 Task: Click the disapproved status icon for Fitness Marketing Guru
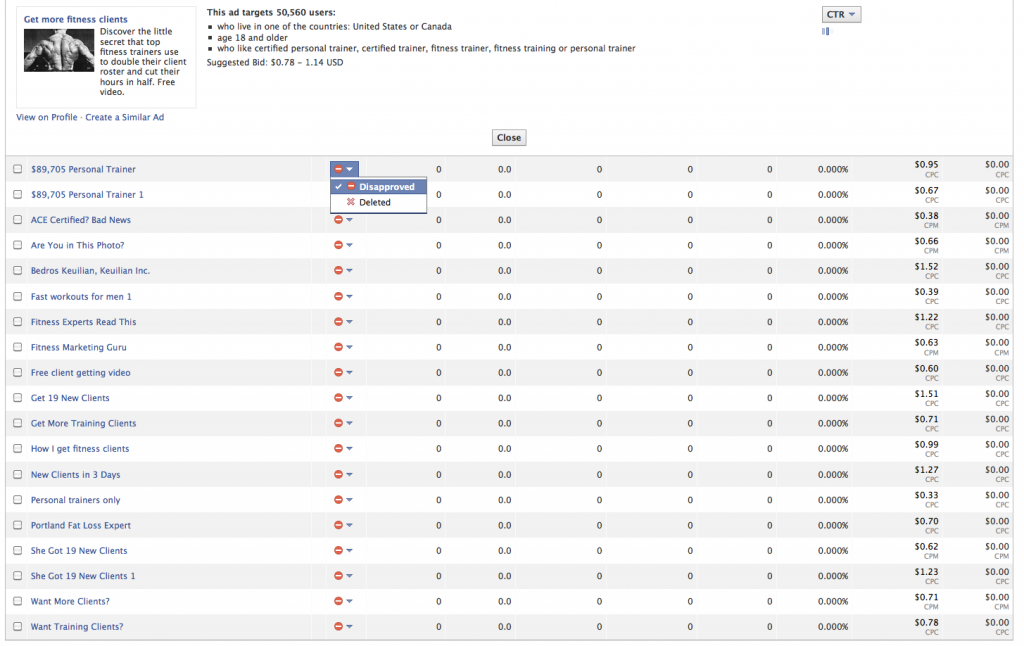point(338,347)
